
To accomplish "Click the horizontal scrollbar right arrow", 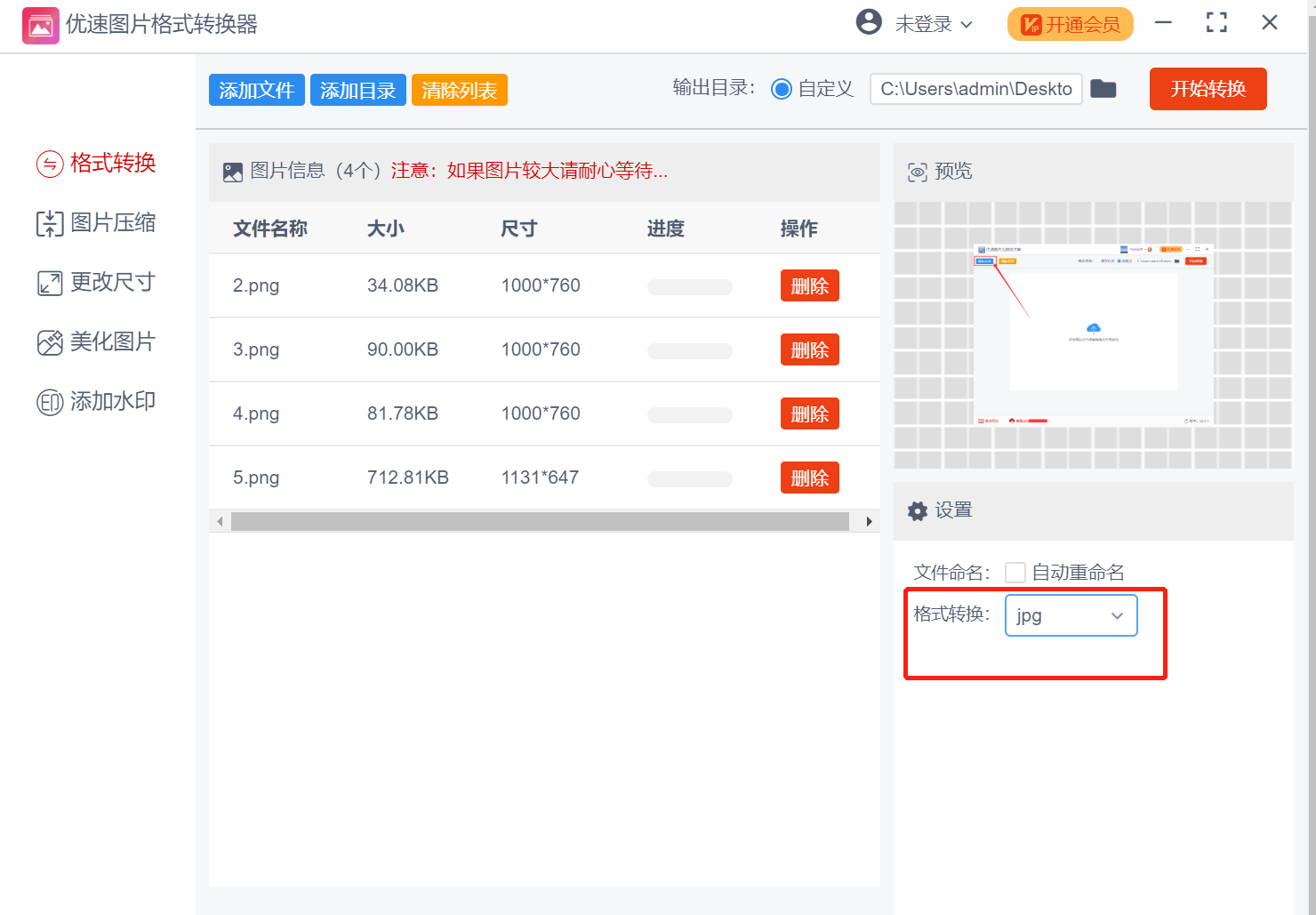I will click(x=869, y=521).
